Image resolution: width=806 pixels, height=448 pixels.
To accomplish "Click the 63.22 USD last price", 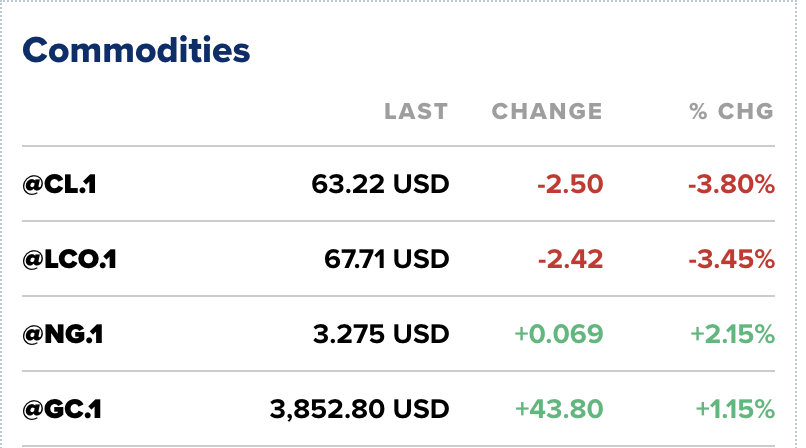I will pyautogui.click(x=380, y=184).
